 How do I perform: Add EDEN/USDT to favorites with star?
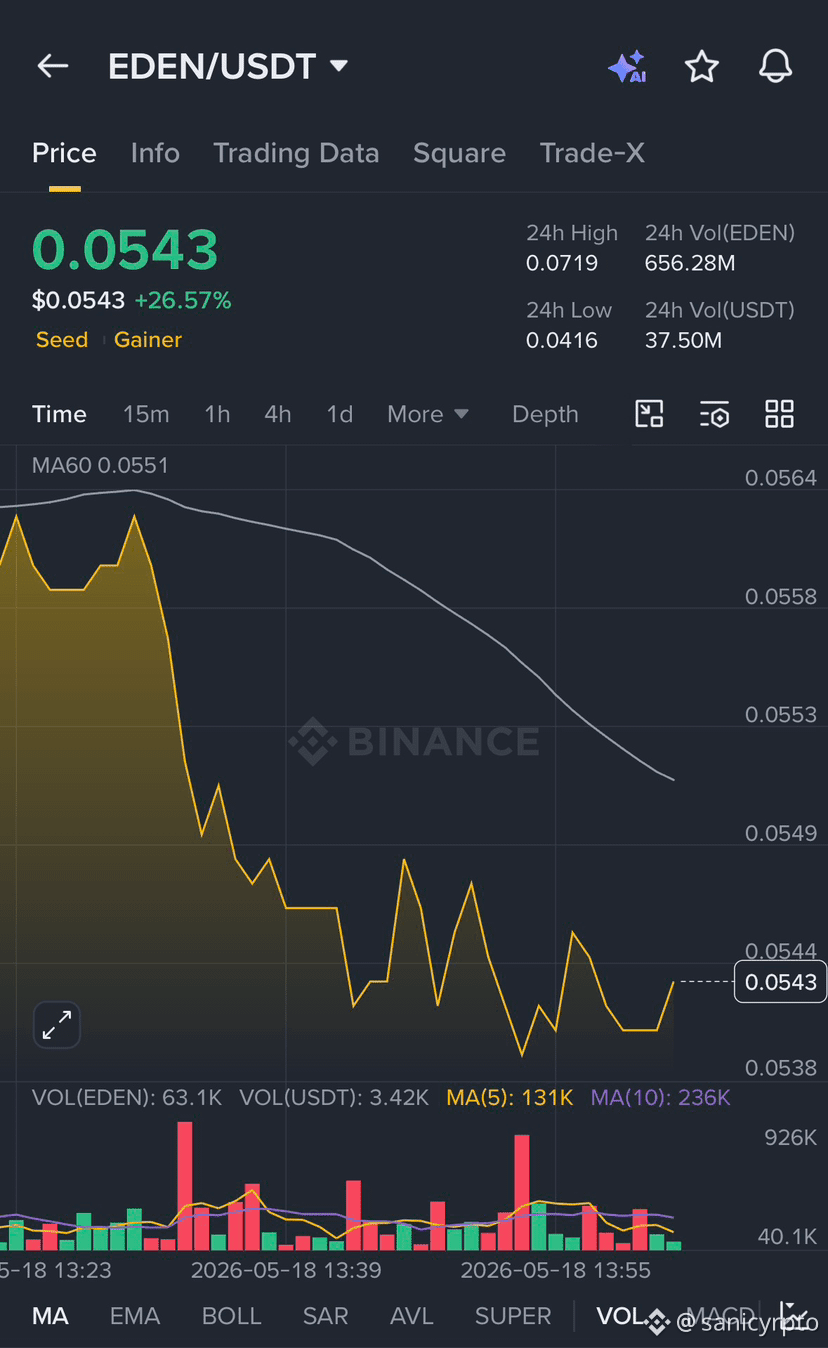pyautogui.click(x=701, y=67)
